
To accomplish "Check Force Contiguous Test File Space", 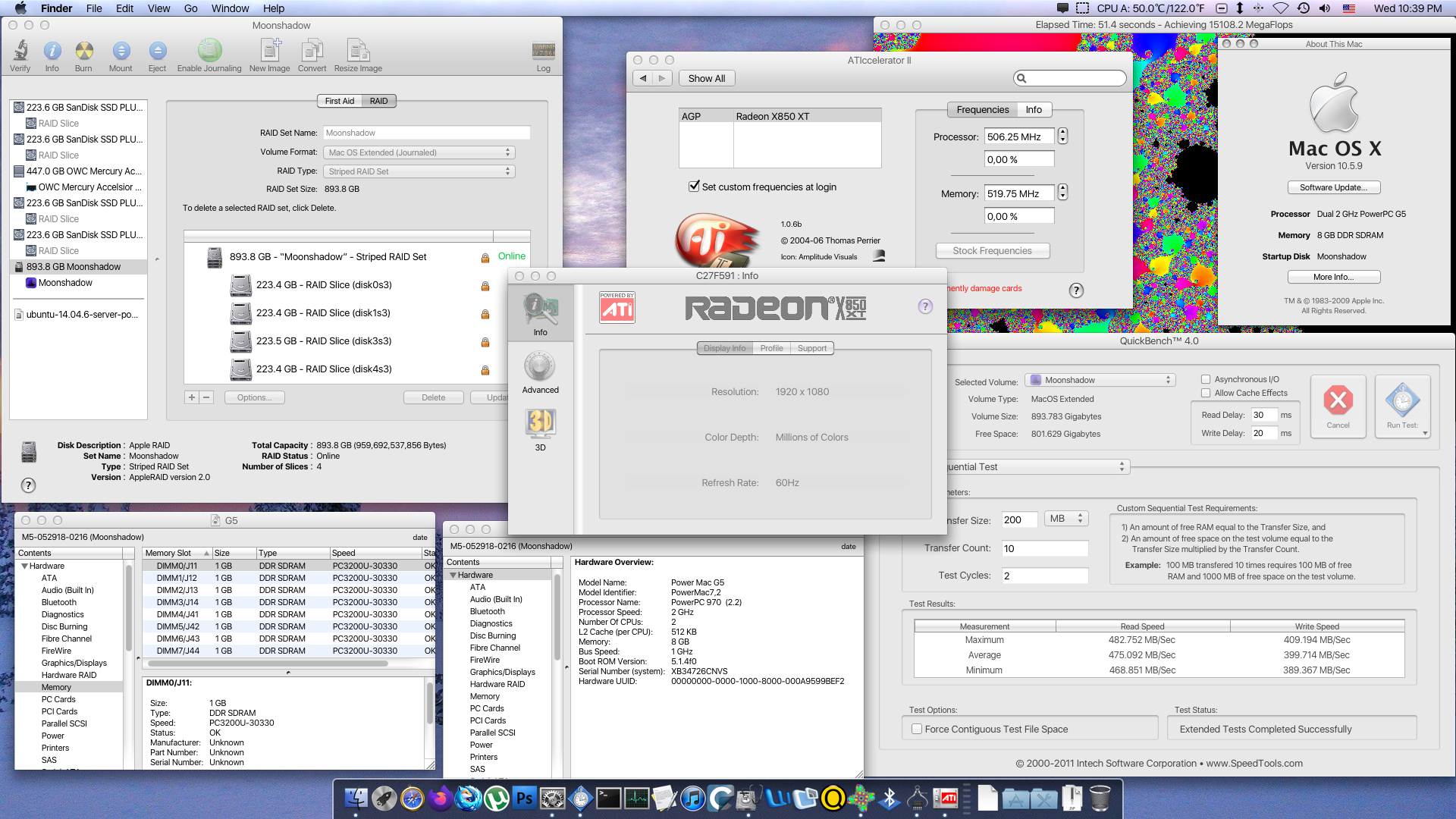I will (x=917, y=729).
